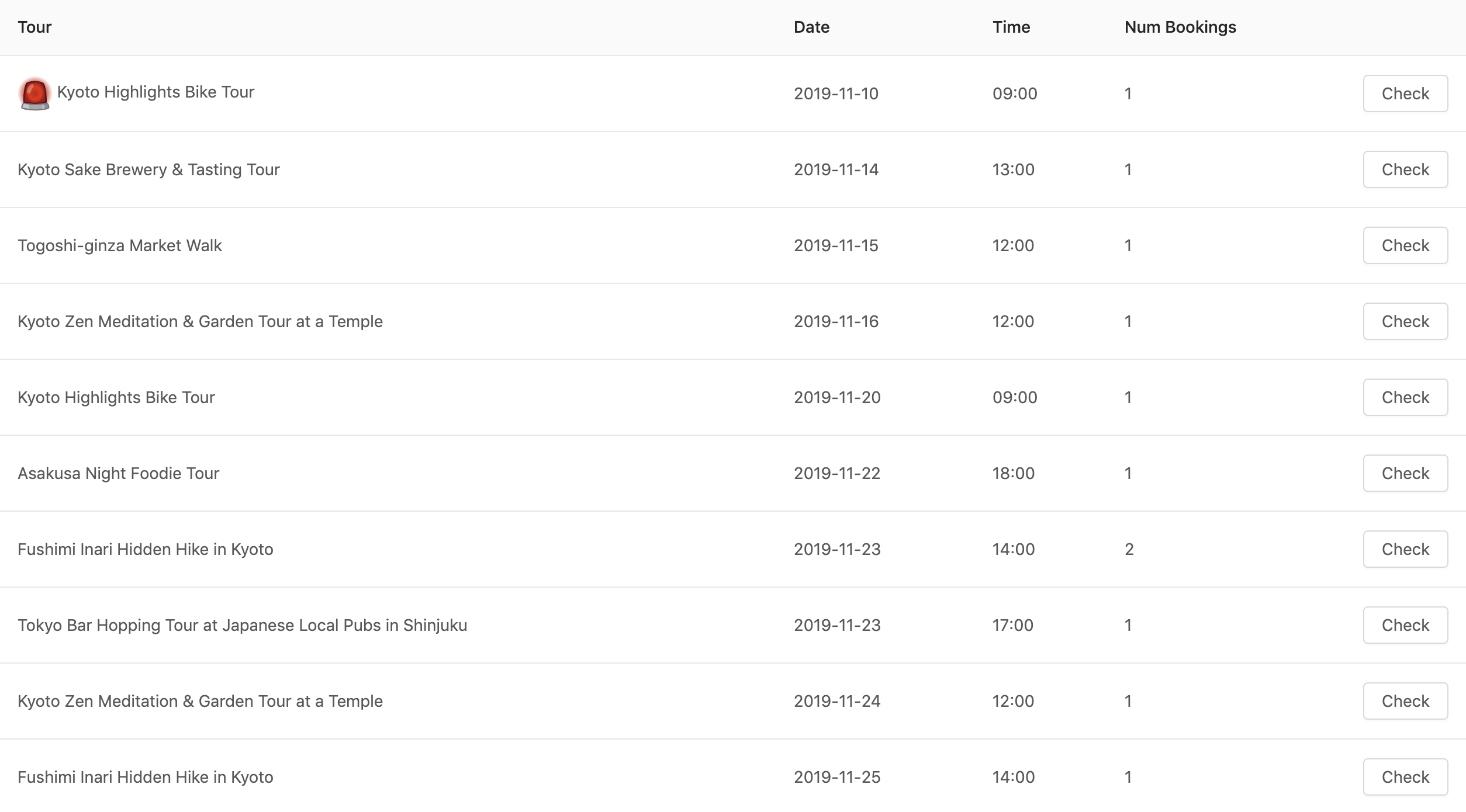This screenshot has width=1466, height=812.
Task: Click the Tour column header
Action: click(x=34, y=27)
